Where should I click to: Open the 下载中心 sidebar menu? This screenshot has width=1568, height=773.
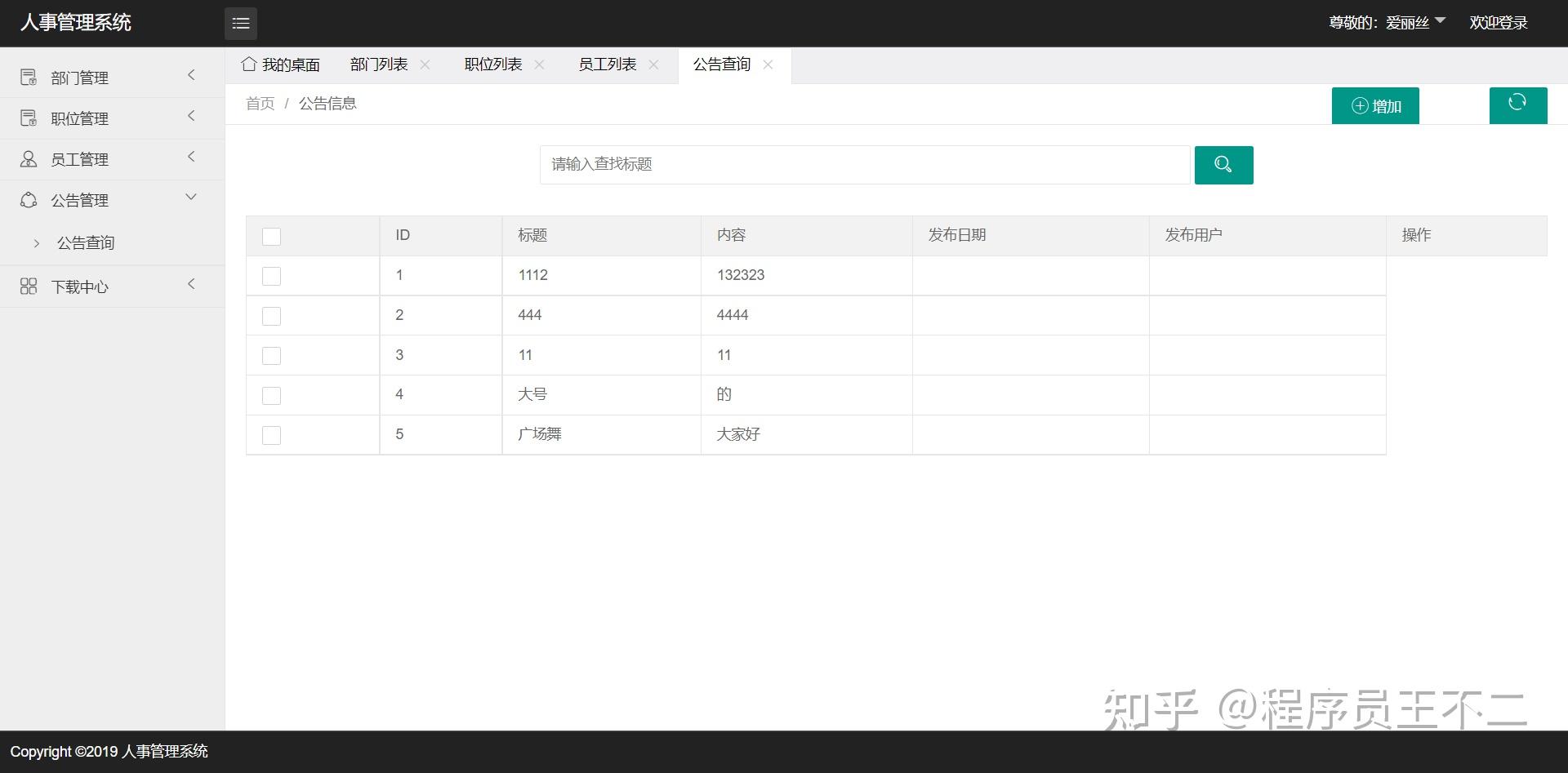[x=112, y=287]
